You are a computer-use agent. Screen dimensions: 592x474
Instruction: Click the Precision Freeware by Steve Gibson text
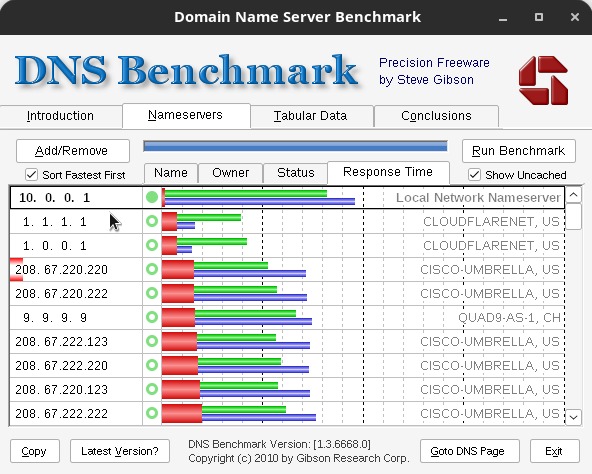click(x=434, y=71)
